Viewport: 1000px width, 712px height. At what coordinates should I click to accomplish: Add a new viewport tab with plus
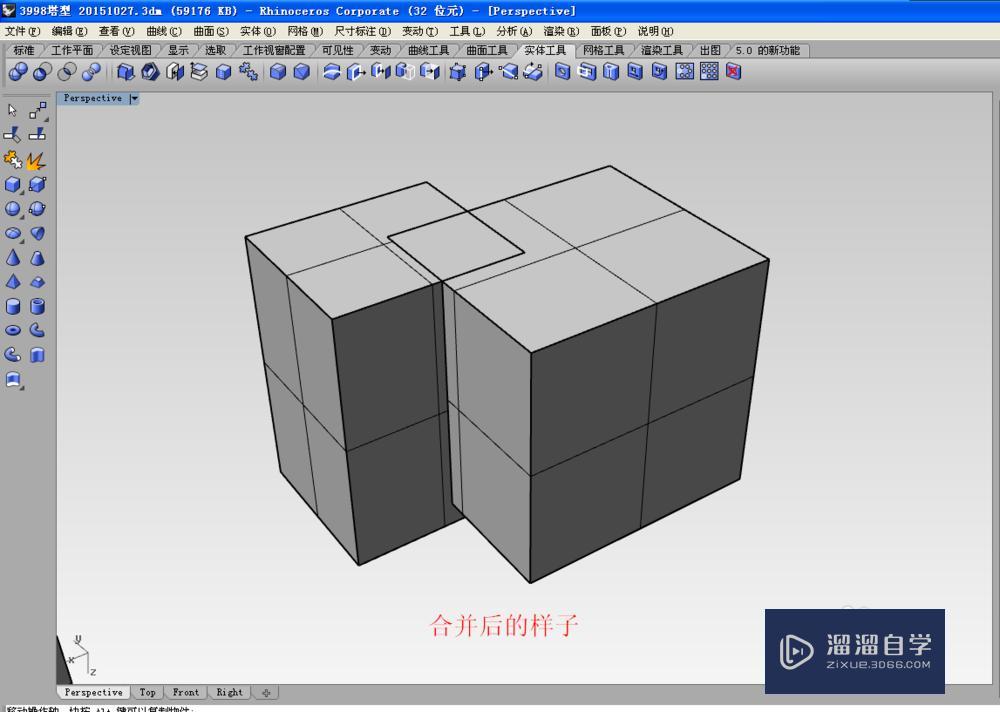click(x=266, y=693)
